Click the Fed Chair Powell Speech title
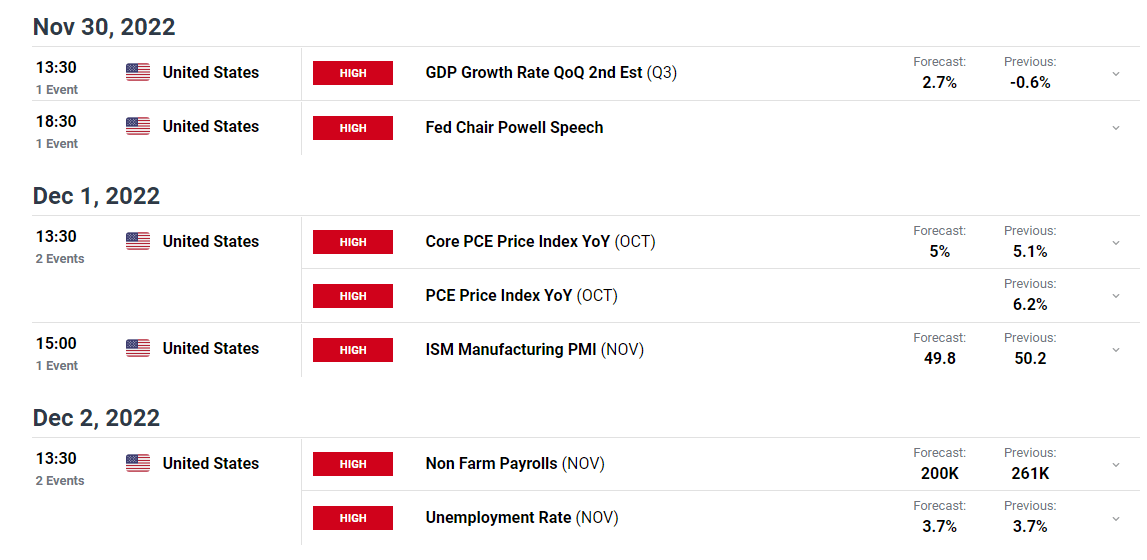1147x560 pixels. coord(514,128)
